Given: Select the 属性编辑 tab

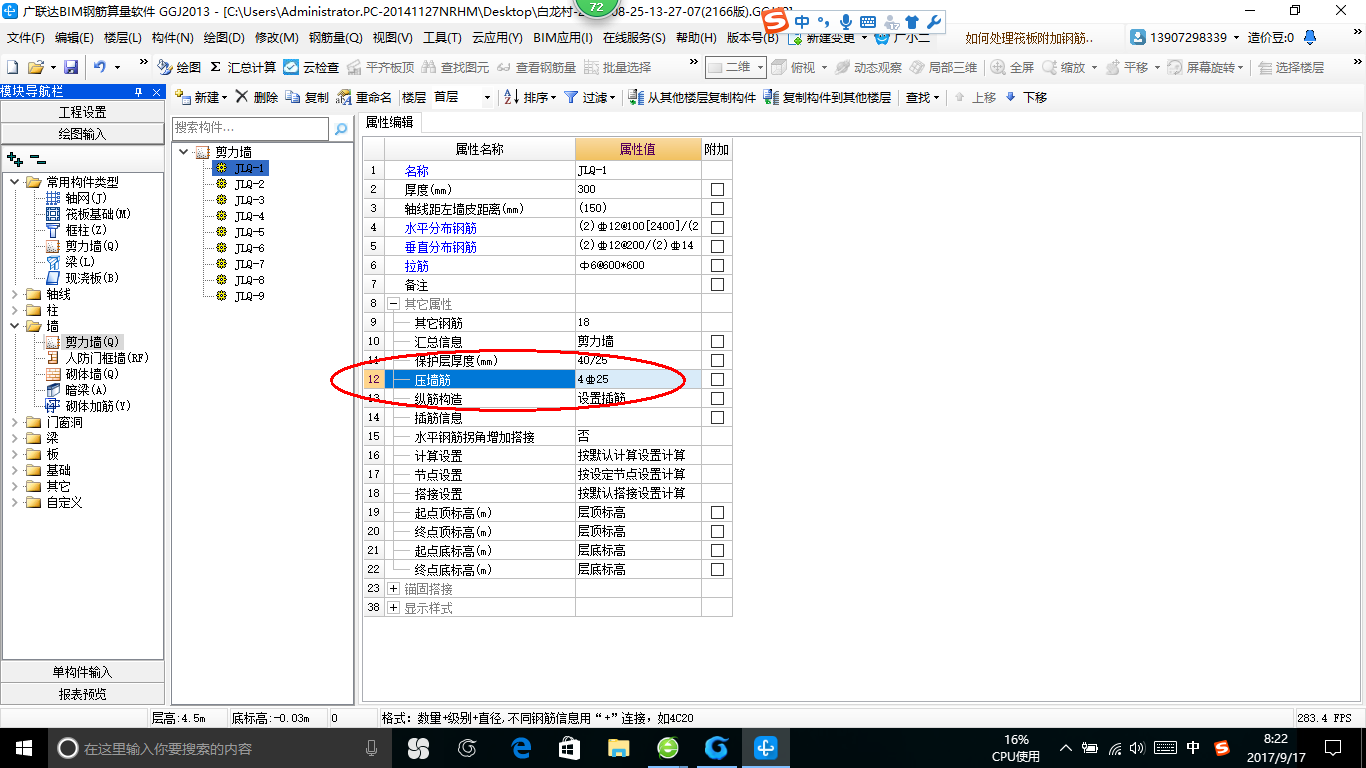Looking at the screenshot, I should (x=389, y=122).
